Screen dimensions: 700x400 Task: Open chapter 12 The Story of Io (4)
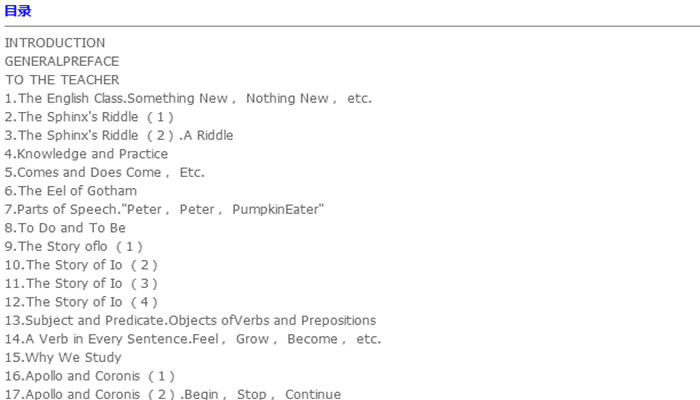pyautogui.click(x=82, y=302)
